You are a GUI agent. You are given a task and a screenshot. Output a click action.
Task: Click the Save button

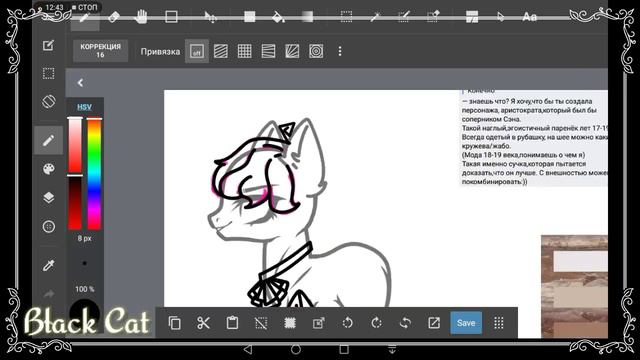[466, 323]
